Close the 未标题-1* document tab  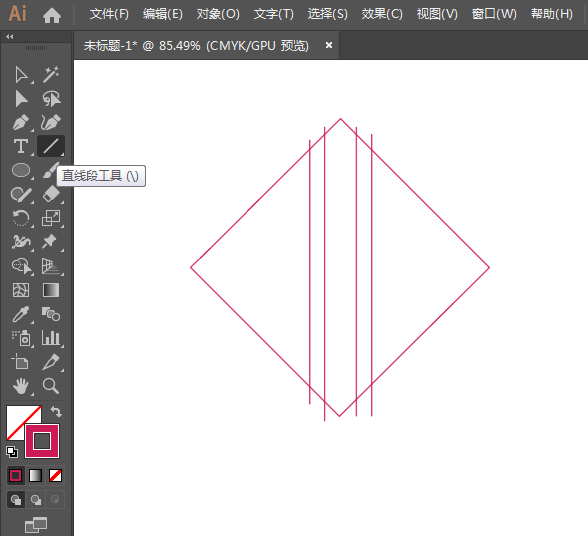click(x=329, y=45)
